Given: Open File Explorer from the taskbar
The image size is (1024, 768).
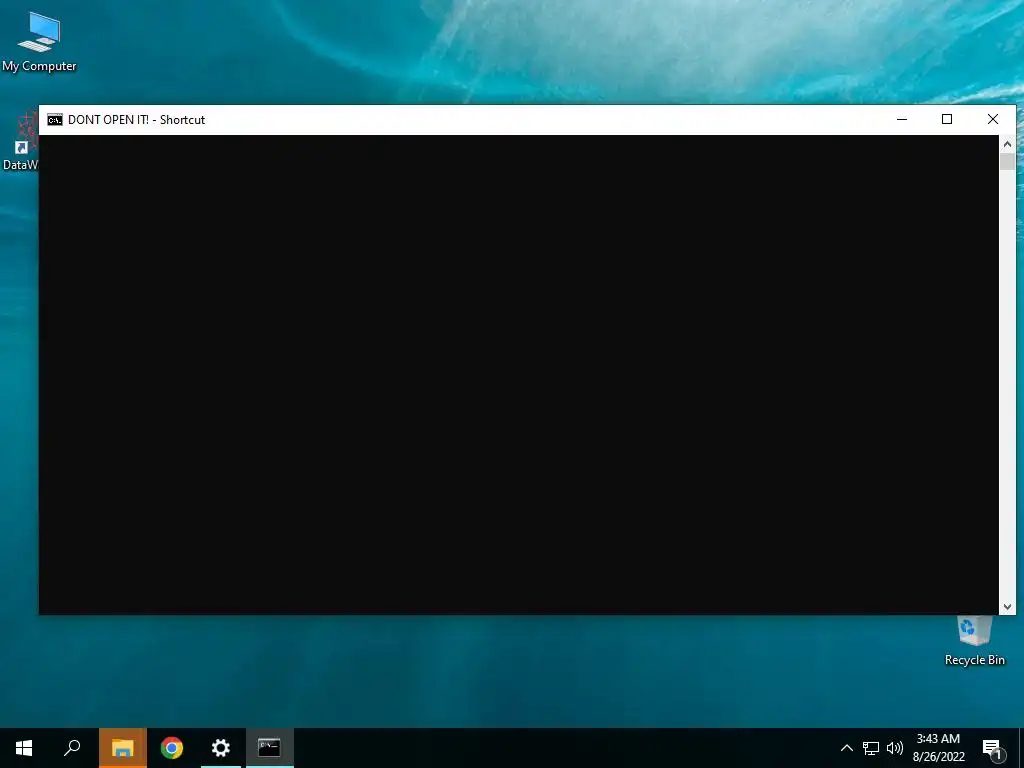Looking at the screenshot, I should pyautogui.click(x=123, y=748).
